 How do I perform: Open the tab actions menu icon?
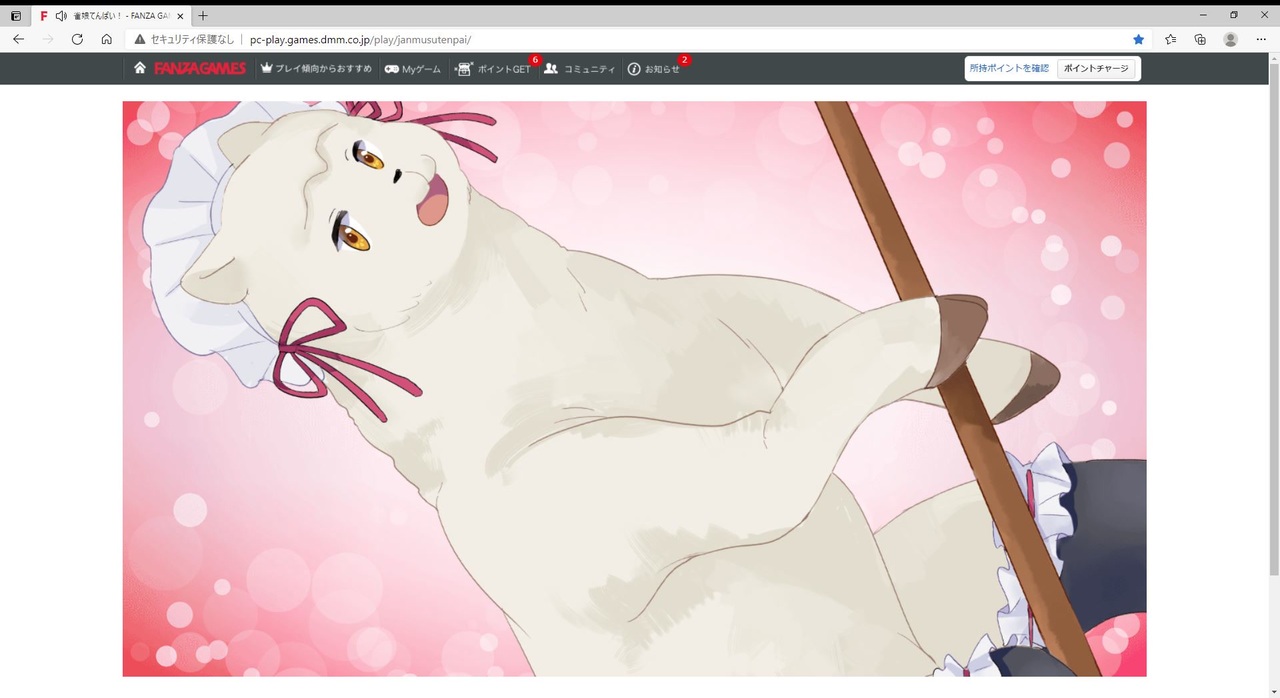point(15,16)
